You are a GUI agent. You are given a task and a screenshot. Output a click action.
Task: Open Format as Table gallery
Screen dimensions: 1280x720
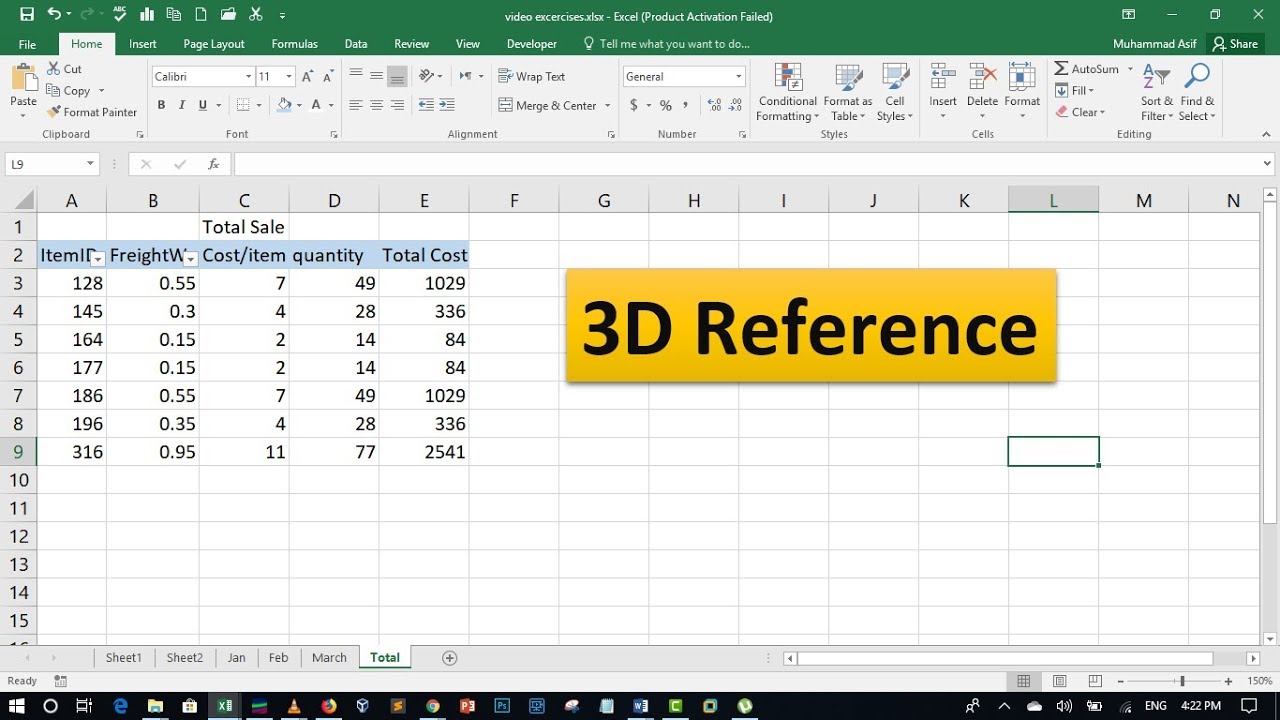click(848, 92)
